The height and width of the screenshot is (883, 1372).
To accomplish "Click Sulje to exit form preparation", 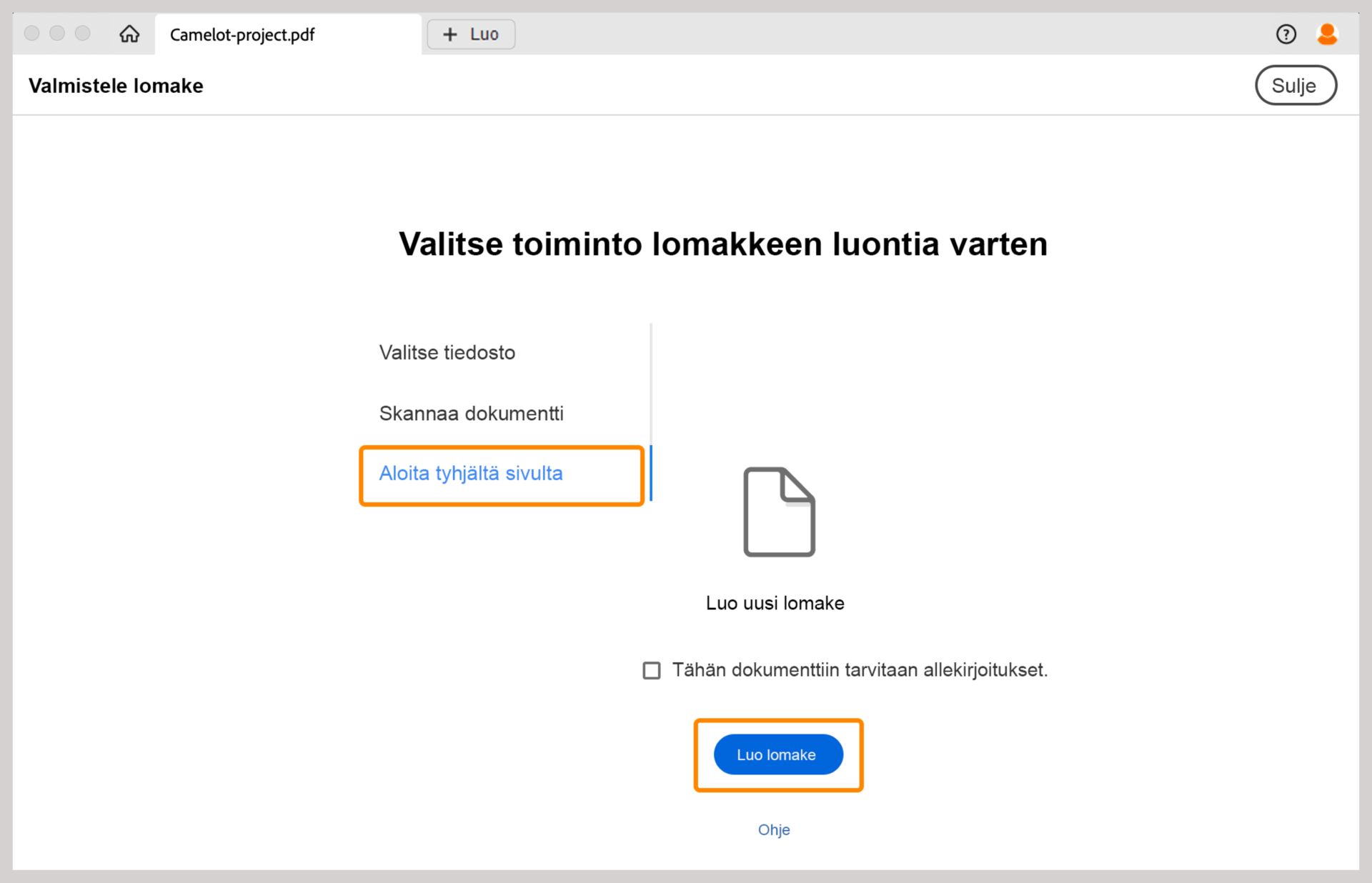I will [1296, 85].
